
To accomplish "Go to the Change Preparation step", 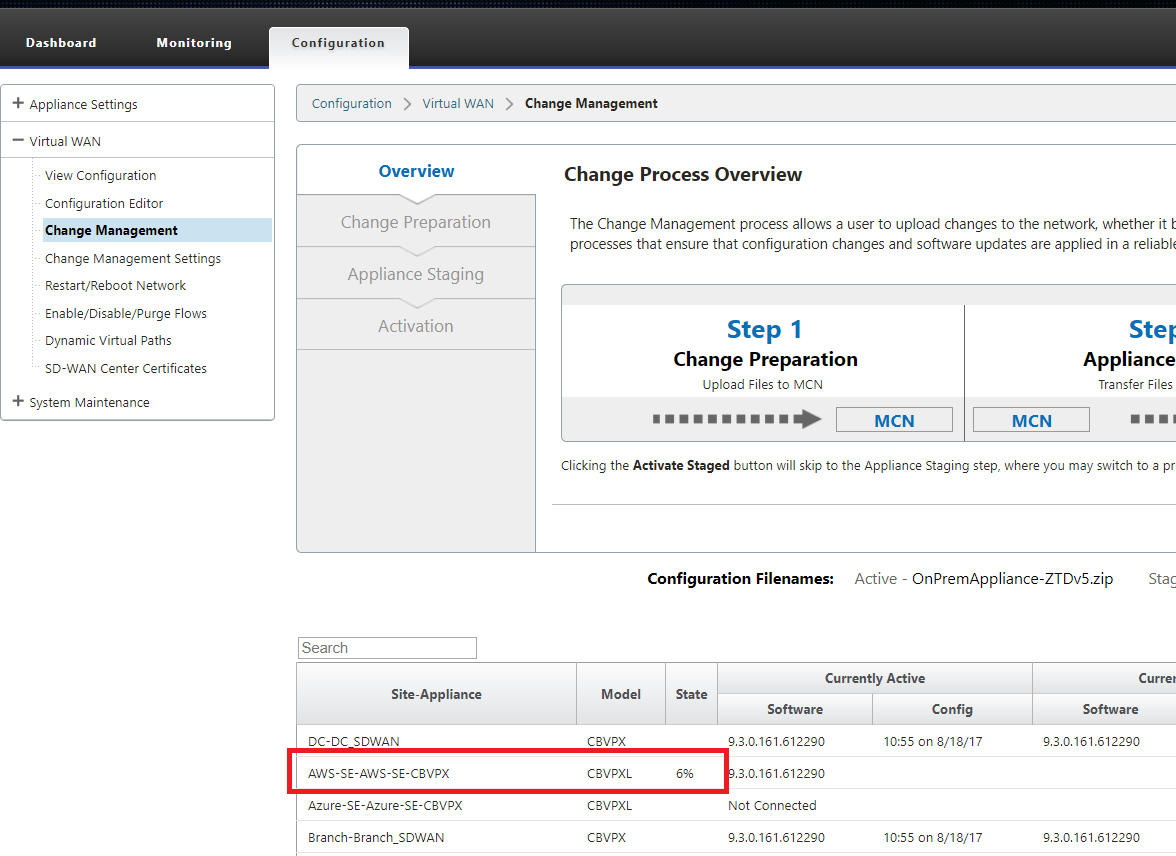I will point(416,222).
